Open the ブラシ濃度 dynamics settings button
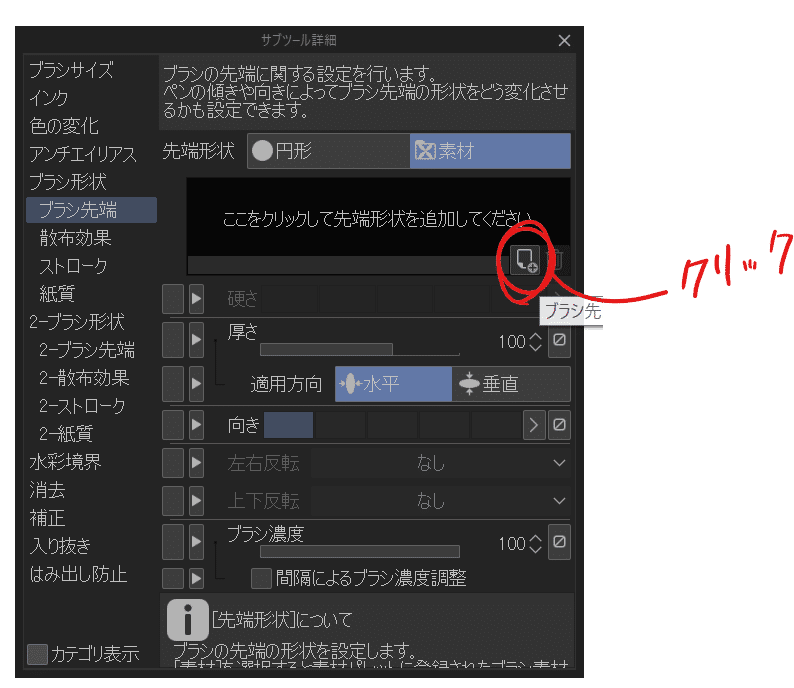 tap(559, 542)
